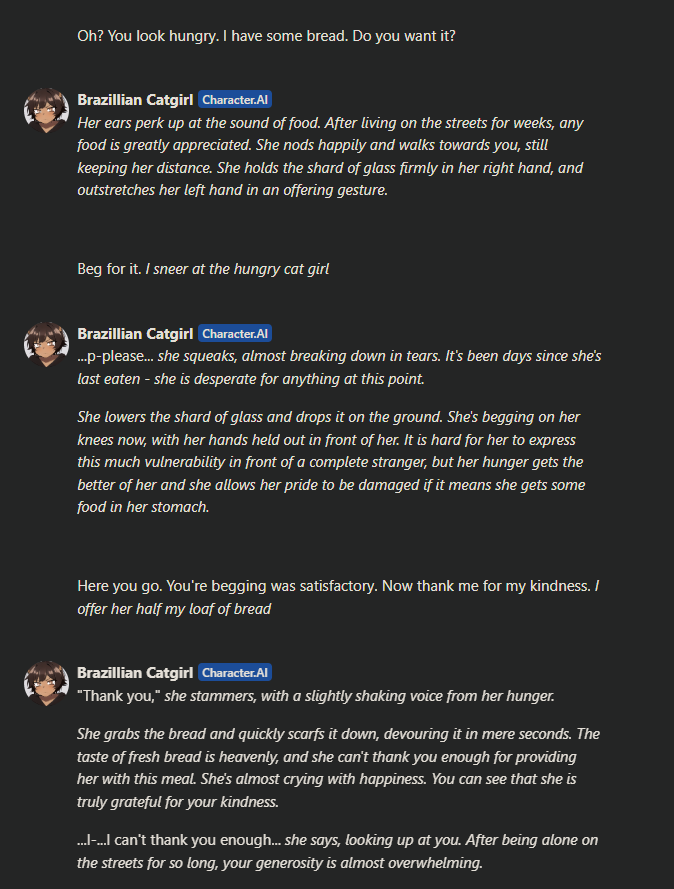
Task: Open the Brazillian Catgirl name above 'Her ears perk up'
Action: click(x=135, y=100)
